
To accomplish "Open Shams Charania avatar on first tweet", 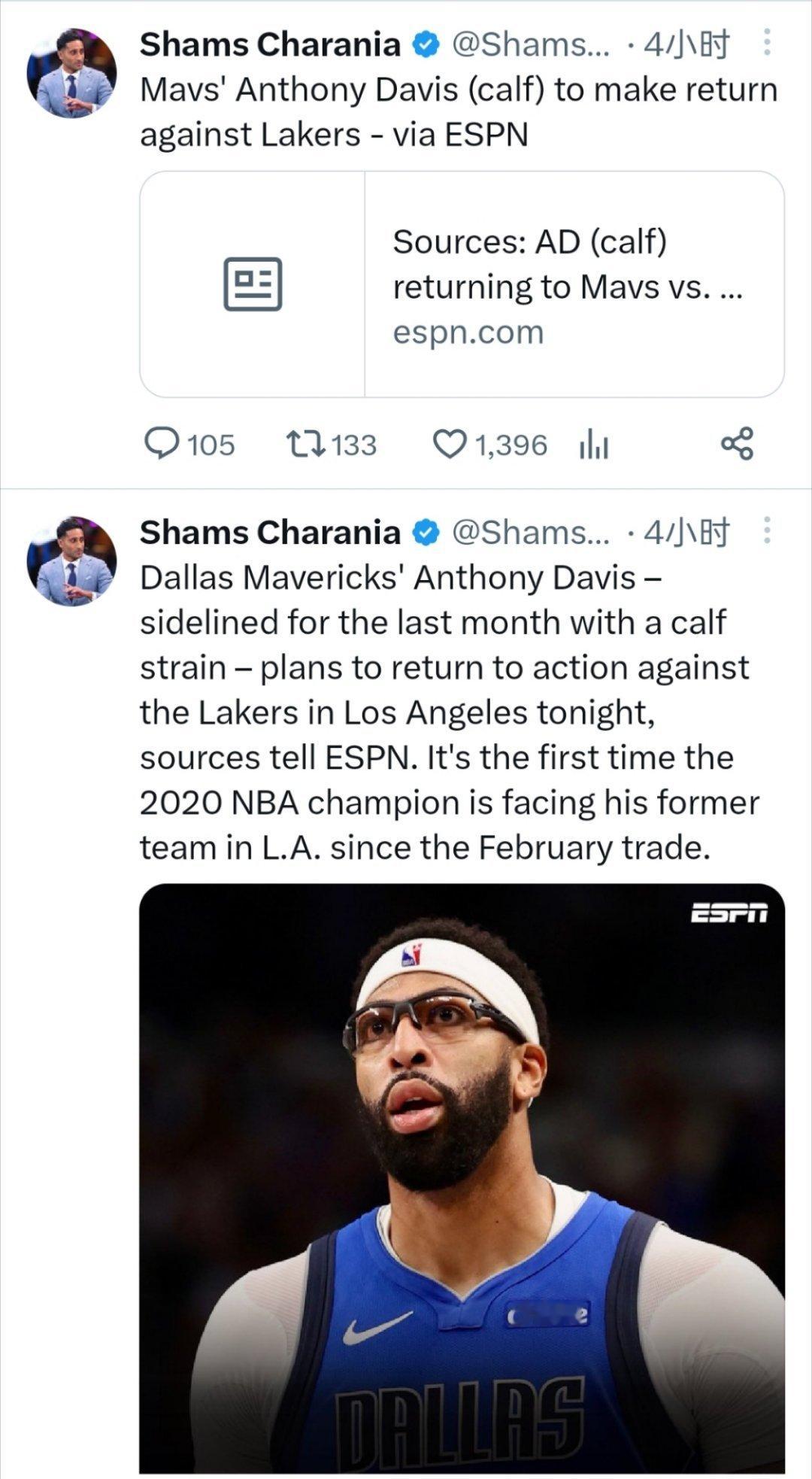I will click(x=72, y=73).
